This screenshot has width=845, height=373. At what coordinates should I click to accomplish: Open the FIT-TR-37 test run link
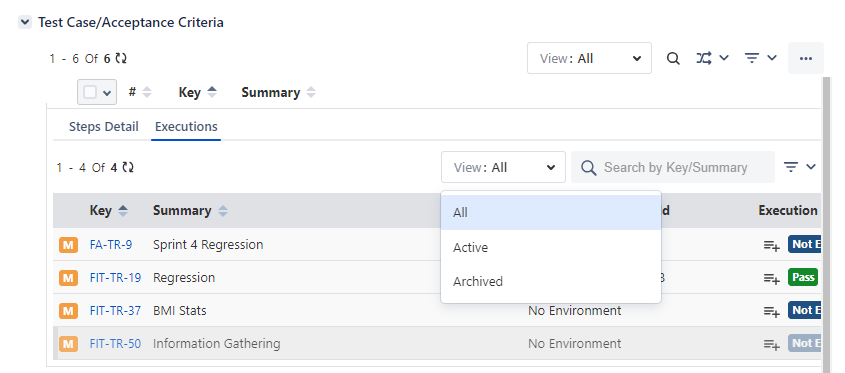[x=115, y=310]
